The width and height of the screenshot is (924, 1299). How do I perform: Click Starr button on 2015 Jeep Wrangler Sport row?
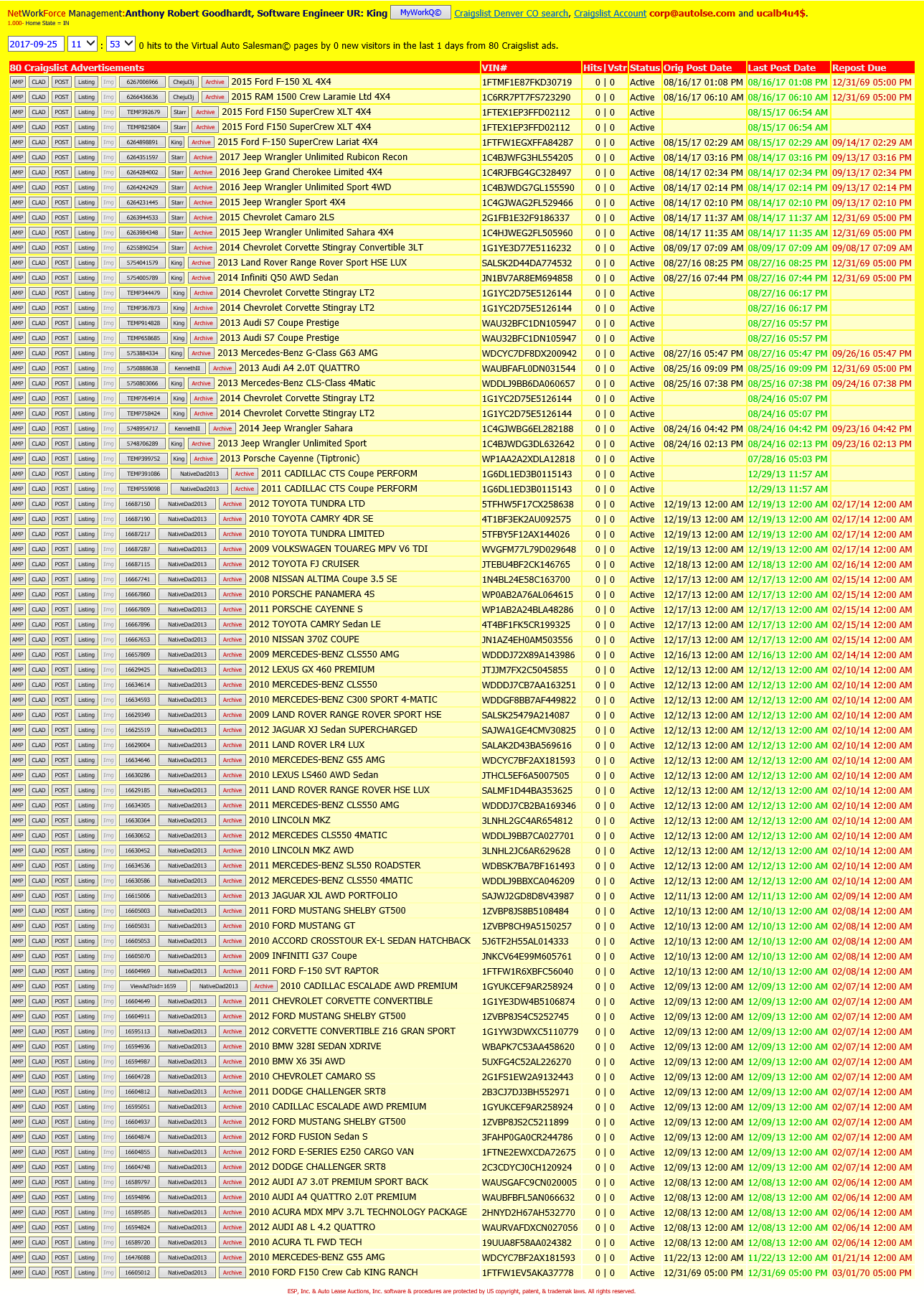(178, 202)
